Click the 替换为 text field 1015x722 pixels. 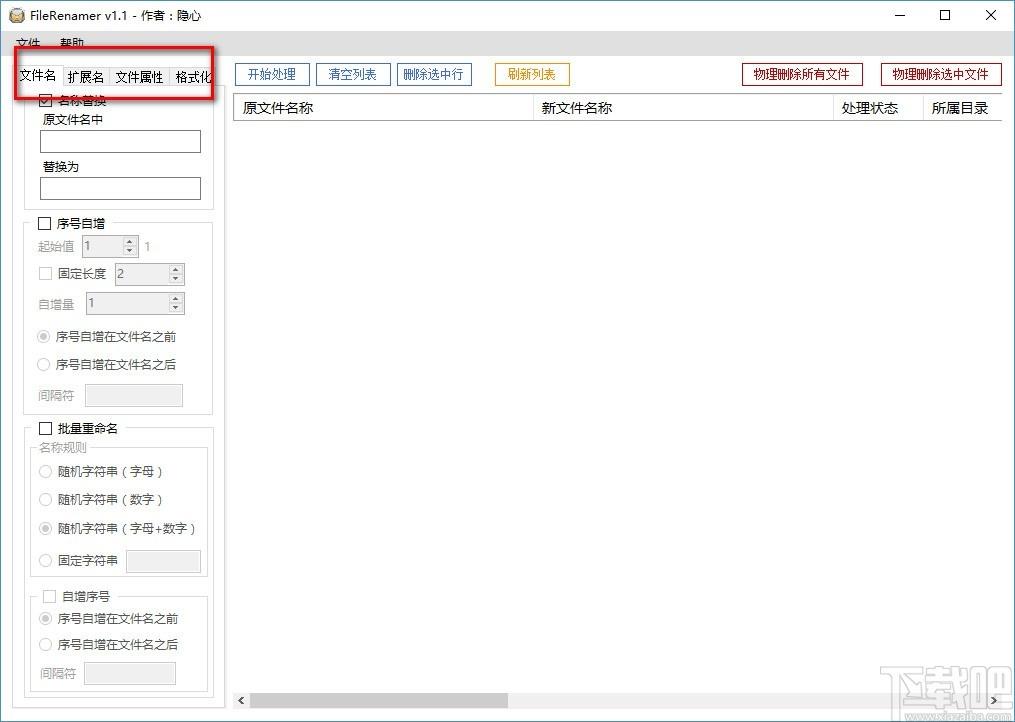(x=120, y=189)
